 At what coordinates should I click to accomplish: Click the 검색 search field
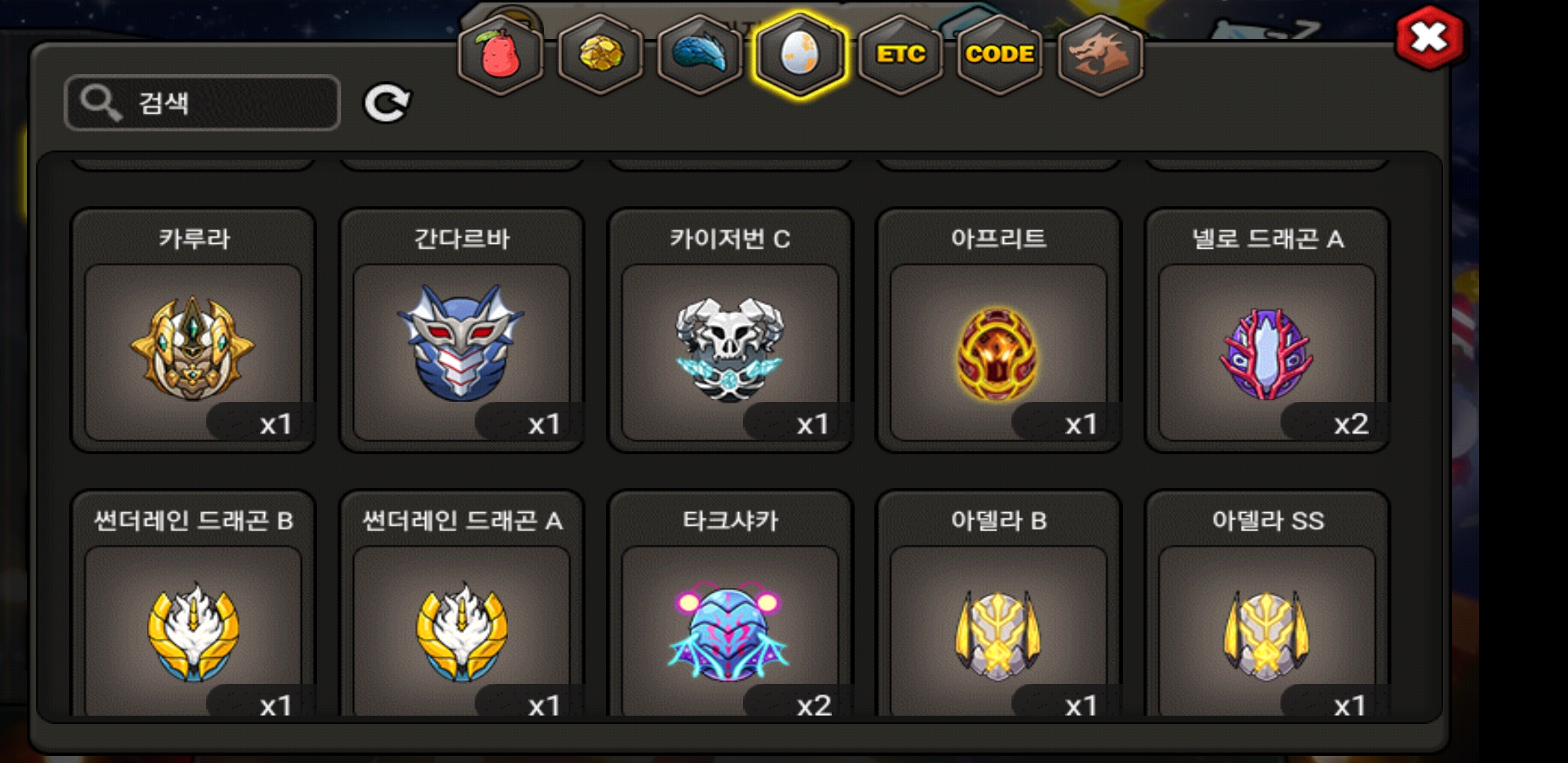202,103
